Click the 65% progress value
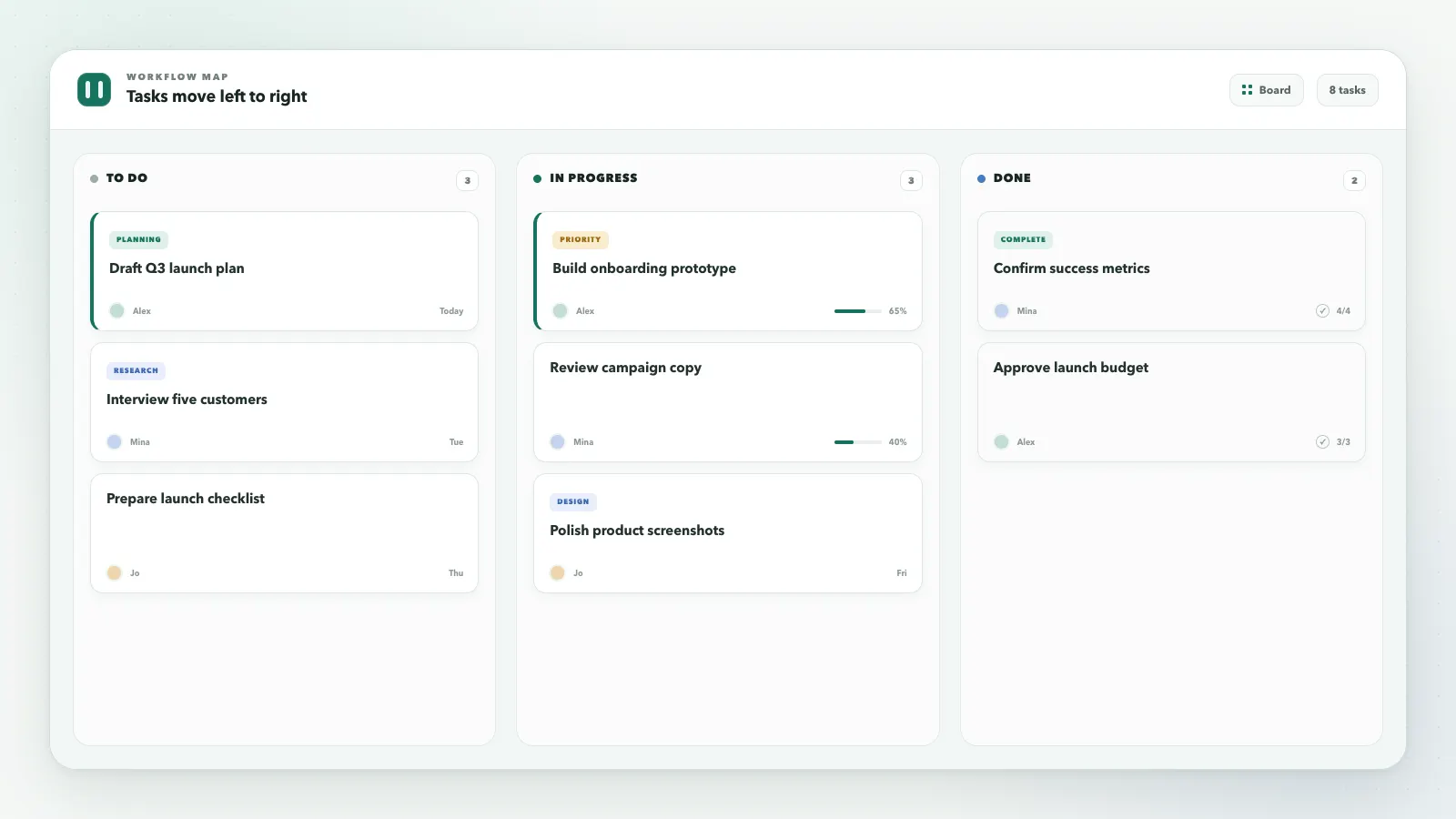This screenshot has height=819, width=1456. click(897, 311)
